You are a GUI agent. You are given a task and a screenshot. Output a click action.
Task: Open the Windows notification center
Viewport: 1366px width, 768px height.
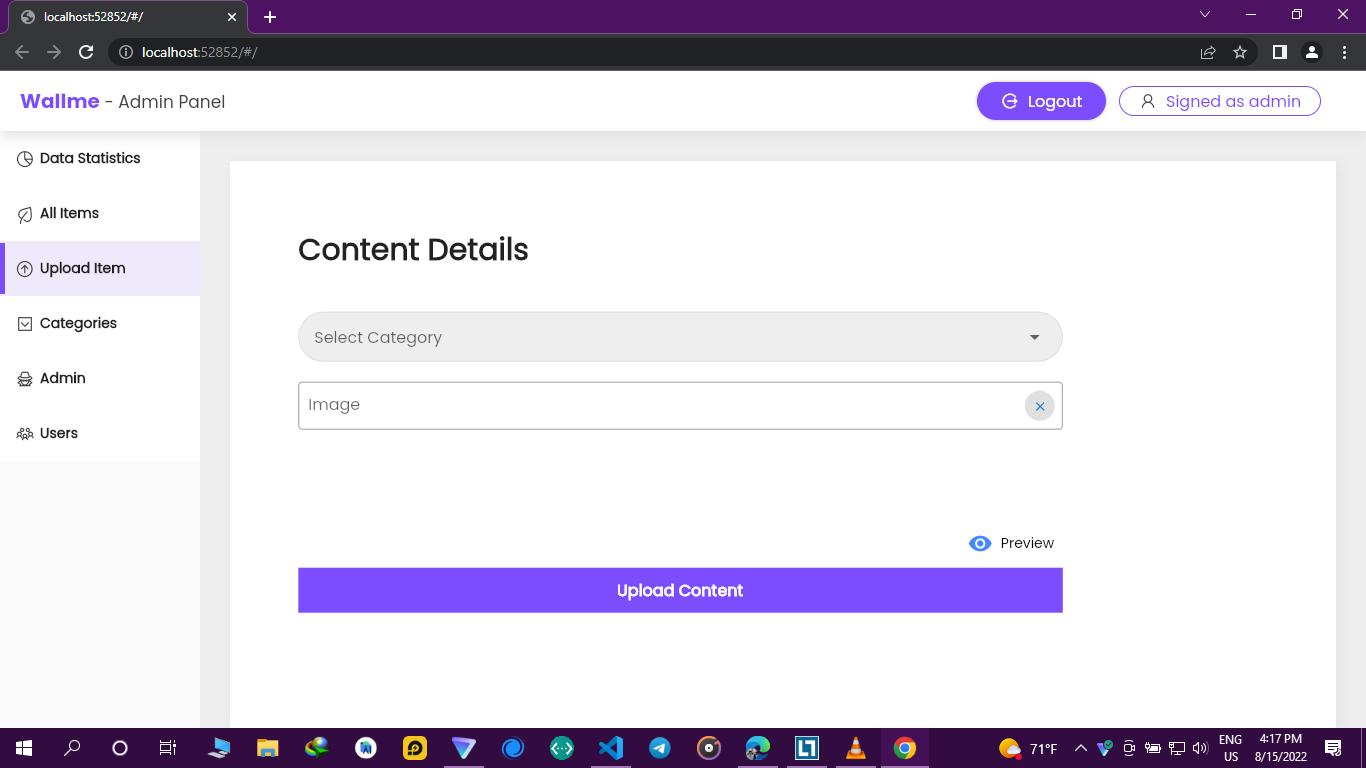pyautogui.click(x=1333, y=748)
